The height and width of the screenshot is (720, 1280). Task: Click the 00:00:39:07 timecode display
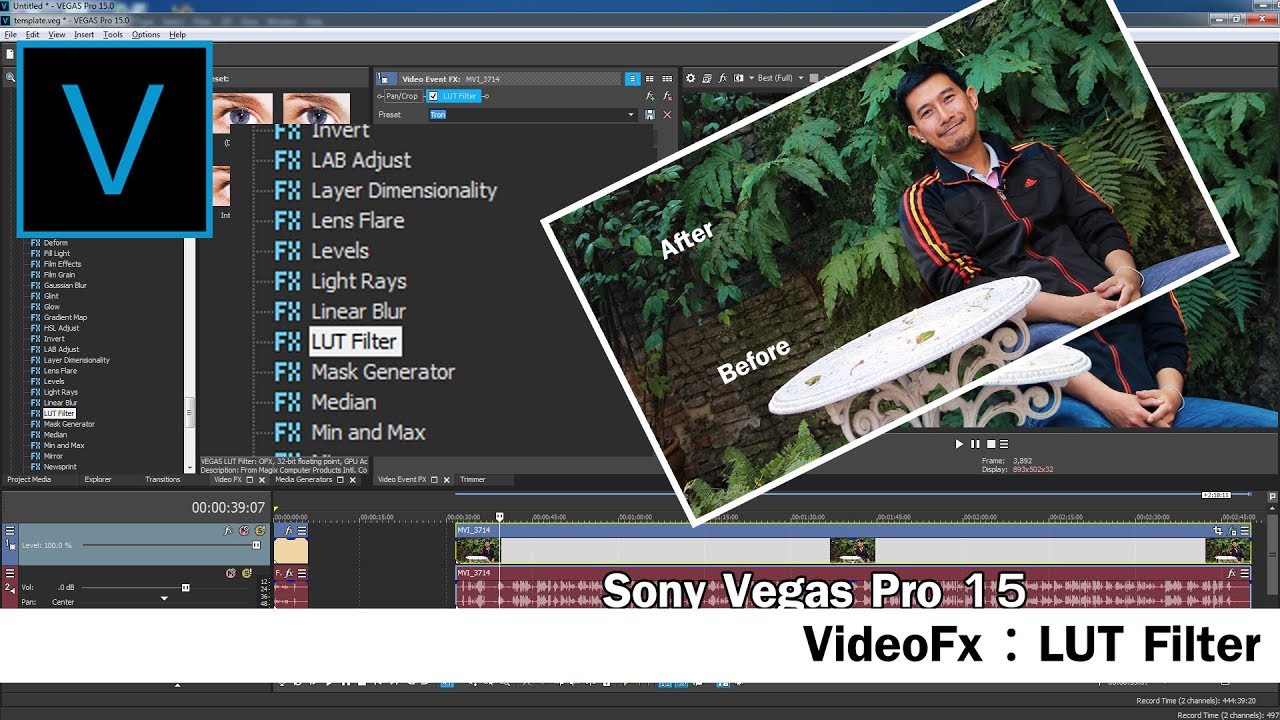(x=228, y=508)
